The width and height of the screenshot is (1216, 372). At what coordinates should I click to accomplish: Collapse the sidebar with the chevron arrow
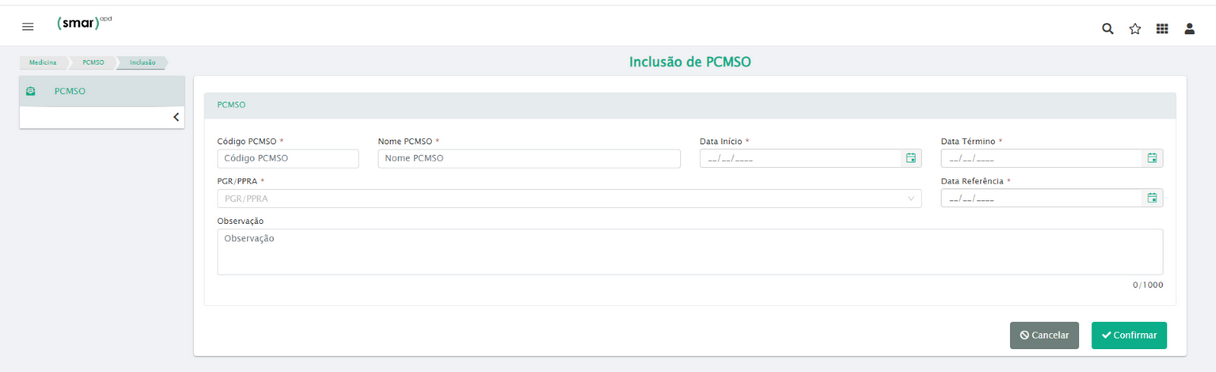pyautogui.click(x=176, y=117)
